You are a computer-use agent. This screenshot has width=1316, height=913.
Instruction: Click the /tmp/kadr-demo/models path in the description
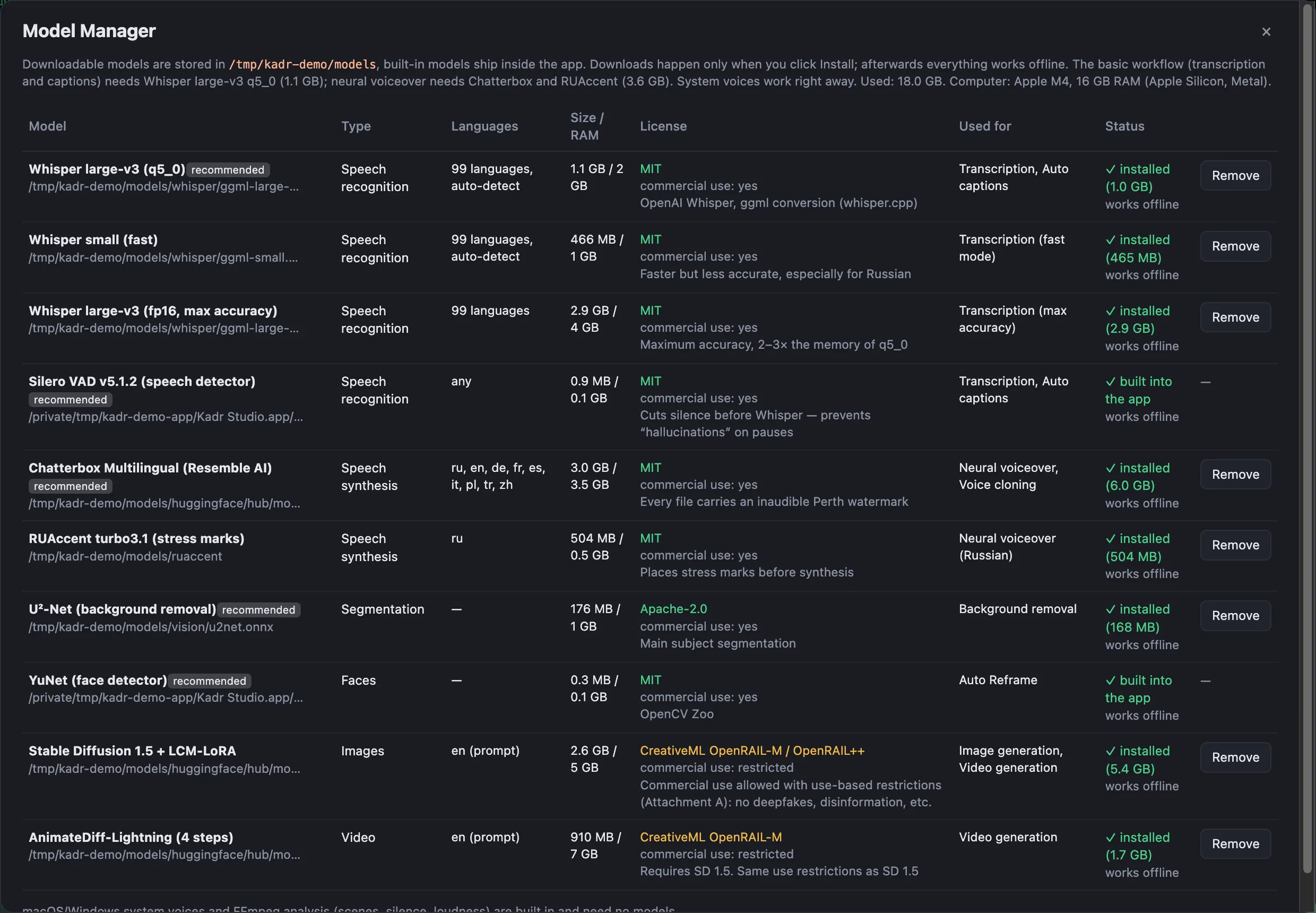click(302, 64)
